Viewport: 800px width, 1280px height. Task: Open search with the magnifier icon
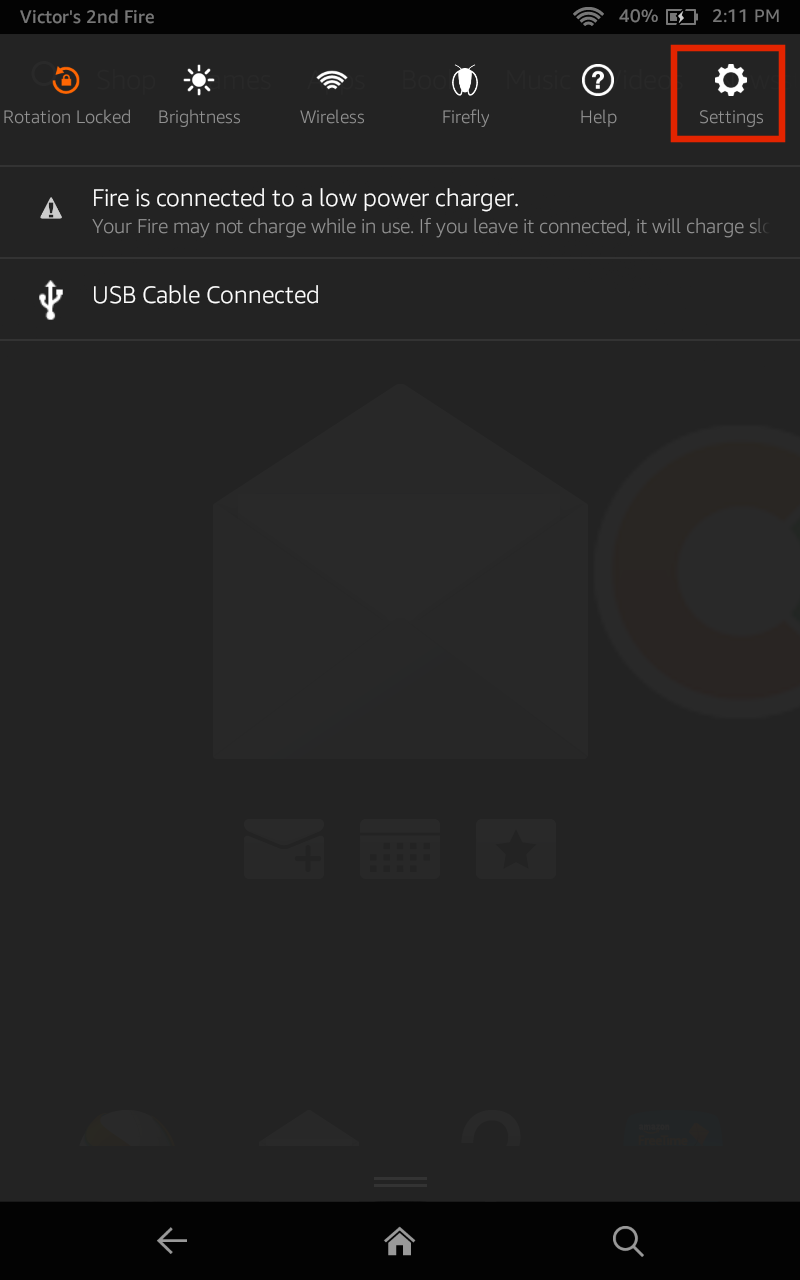pyautogui.click(x=628, y=1241)
